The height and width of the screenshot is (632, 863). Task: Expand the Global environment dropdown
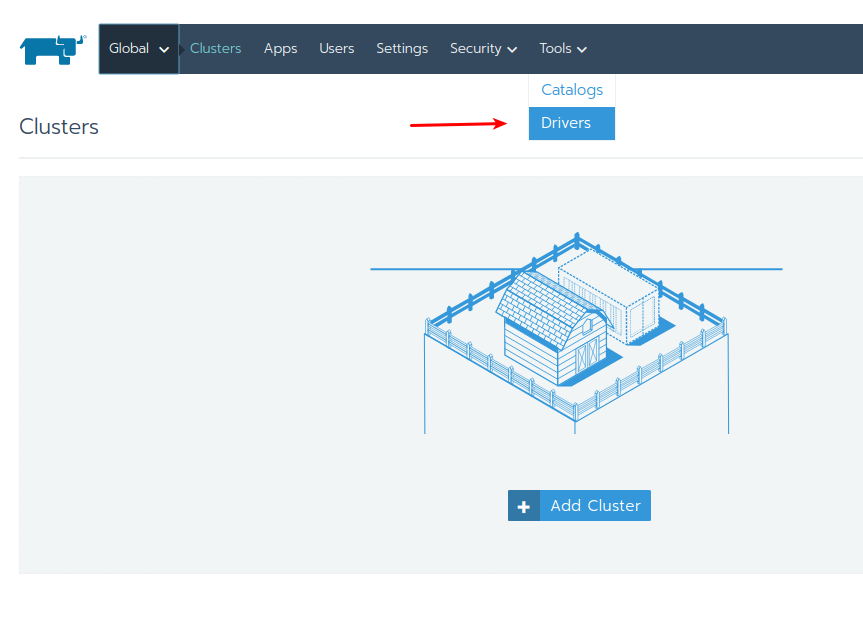pos(138,47)
